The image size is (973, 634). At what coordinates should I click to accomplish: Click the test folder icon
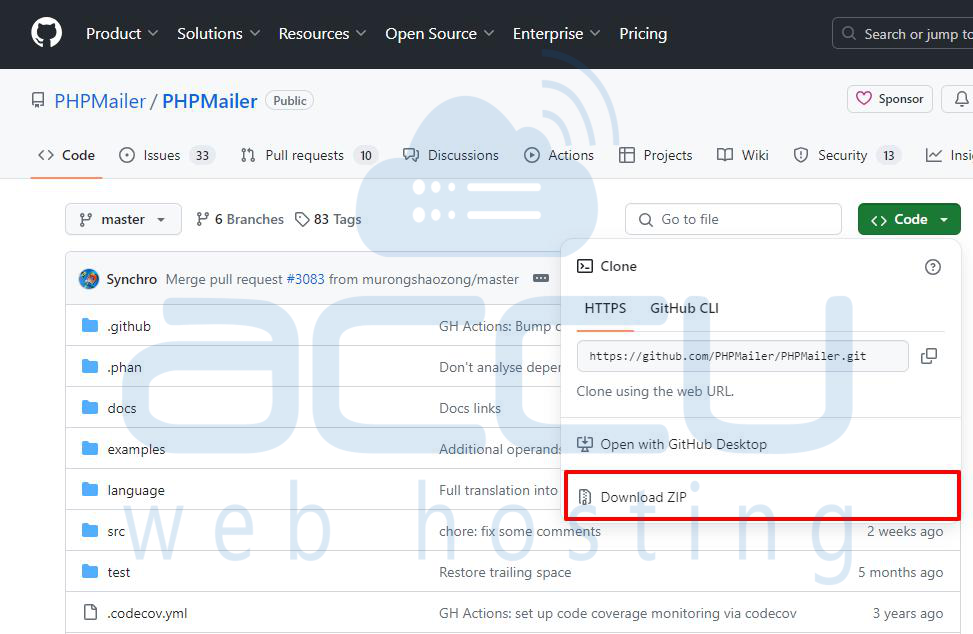tap(91, 571)
